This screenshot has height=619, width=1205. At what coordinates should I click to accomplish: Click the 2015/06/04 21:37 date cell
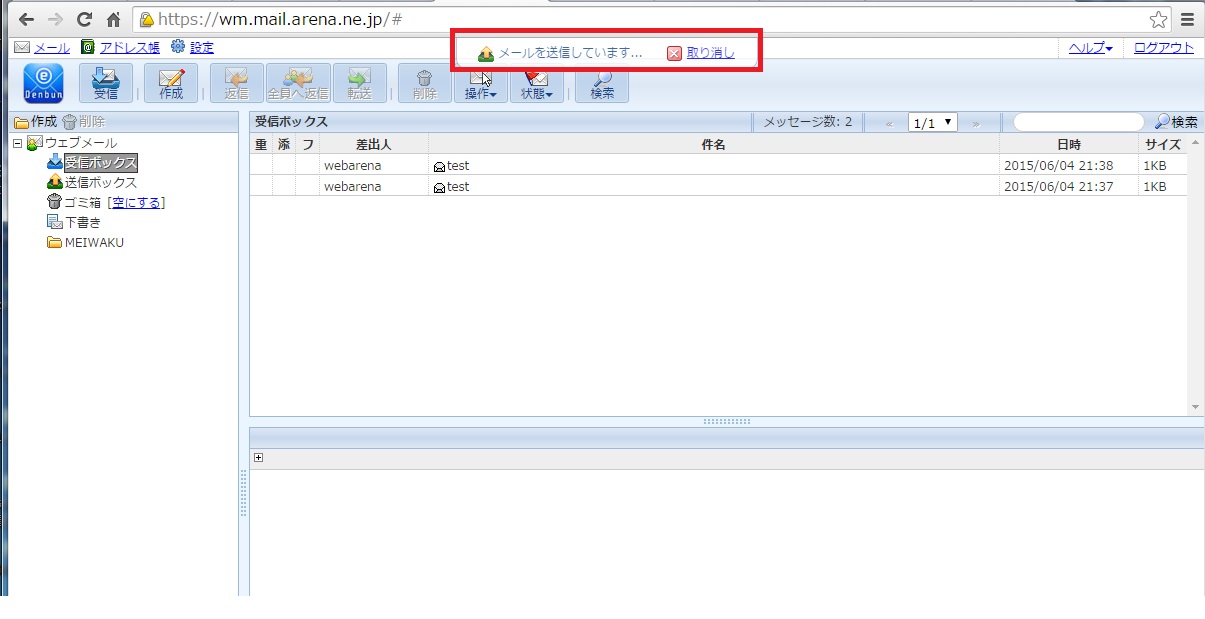(1058, 186)
